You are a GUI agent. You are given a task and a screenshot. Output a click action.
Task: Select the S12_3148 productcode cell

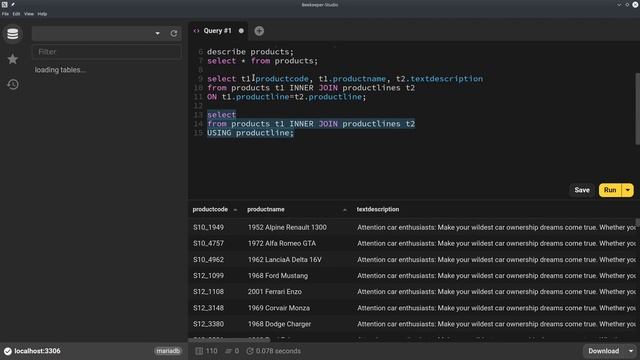pyautogui.click(x=209, y=308)
